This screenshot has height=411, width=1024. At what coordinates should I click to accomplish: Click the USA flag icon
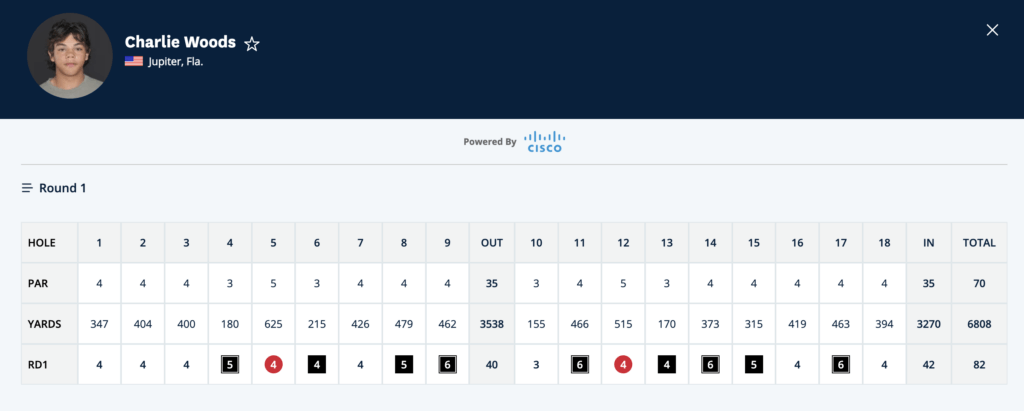133,61
